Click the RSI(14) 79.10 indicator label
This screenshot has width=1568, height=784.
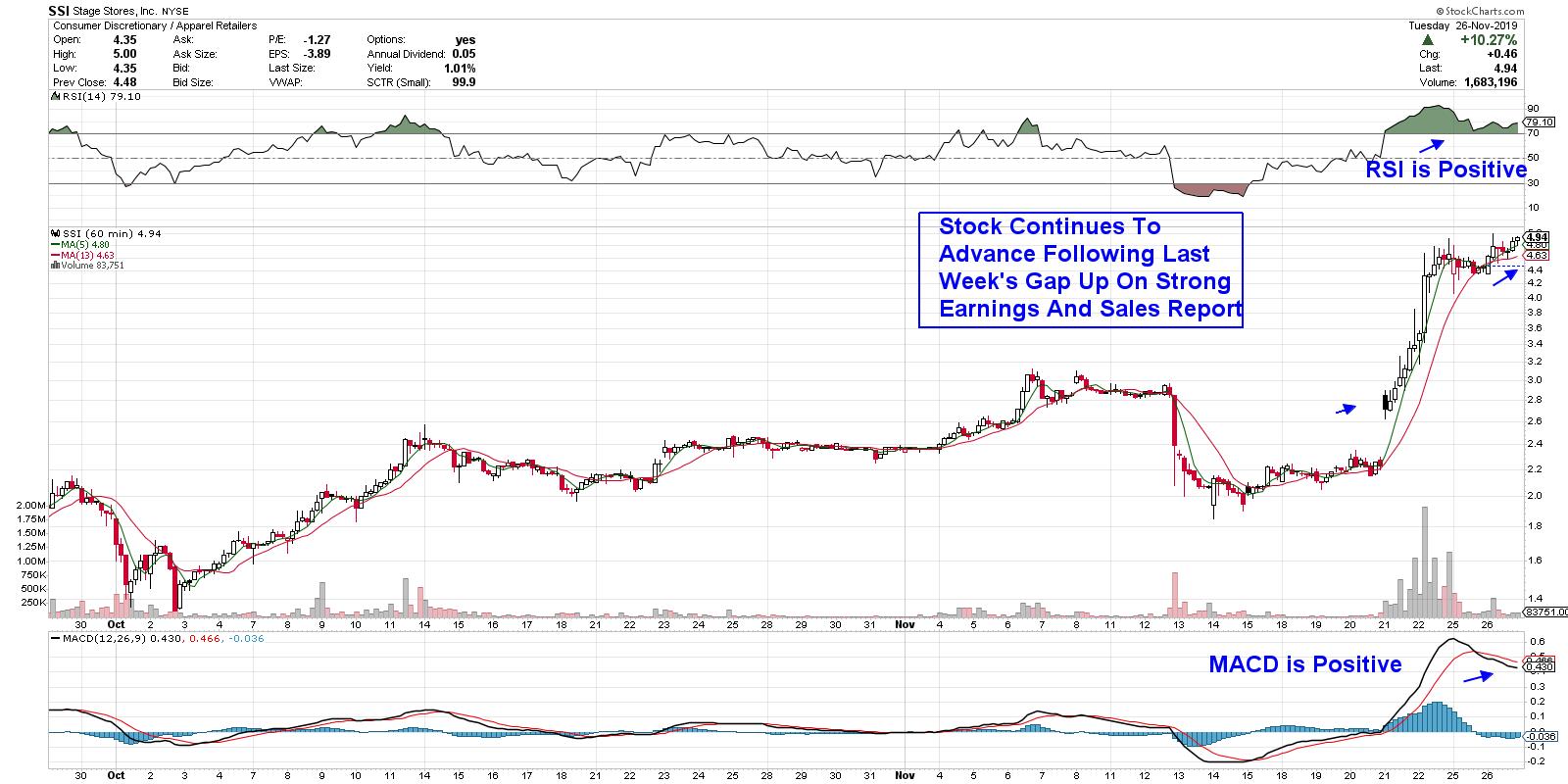tap(96, 96)
